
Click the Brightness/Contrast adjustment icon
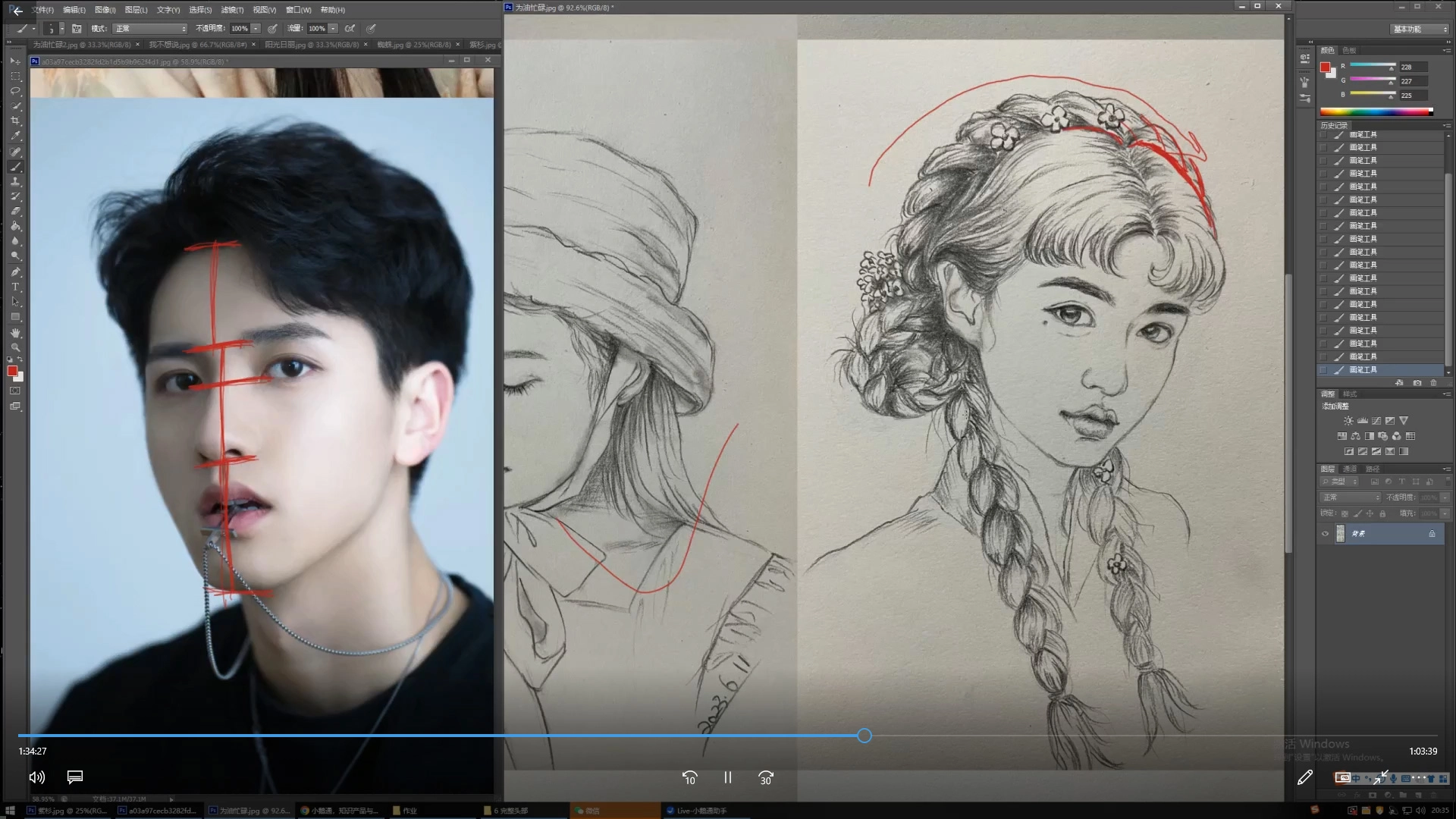(1348, 421)
